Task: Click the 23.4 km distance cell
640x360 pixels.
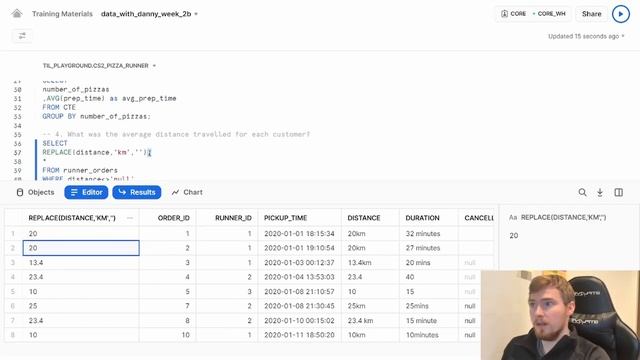Action: point(370,320)
